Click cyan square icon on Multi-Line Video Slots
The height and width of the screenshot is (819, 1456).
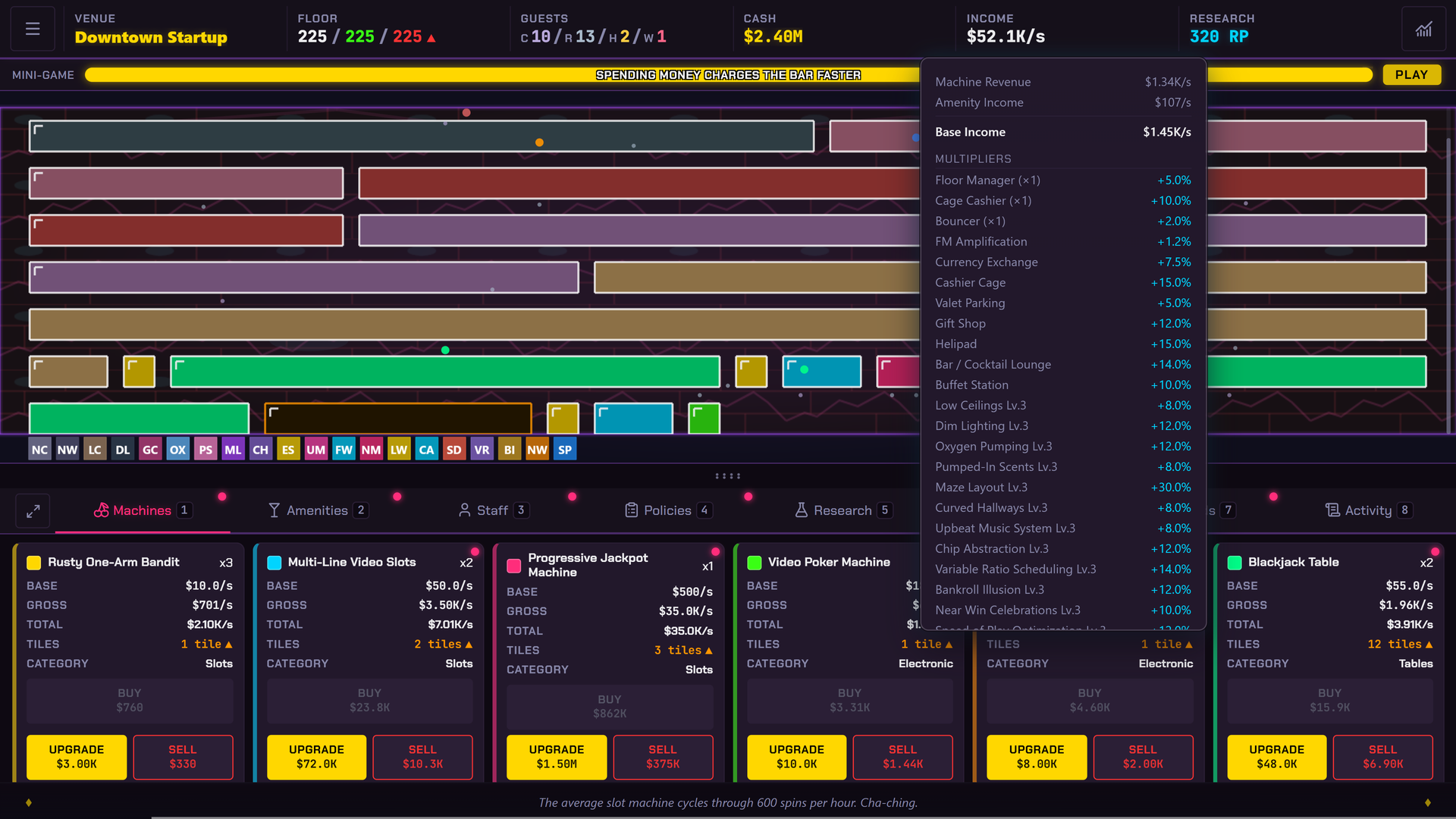pos(274,563)
